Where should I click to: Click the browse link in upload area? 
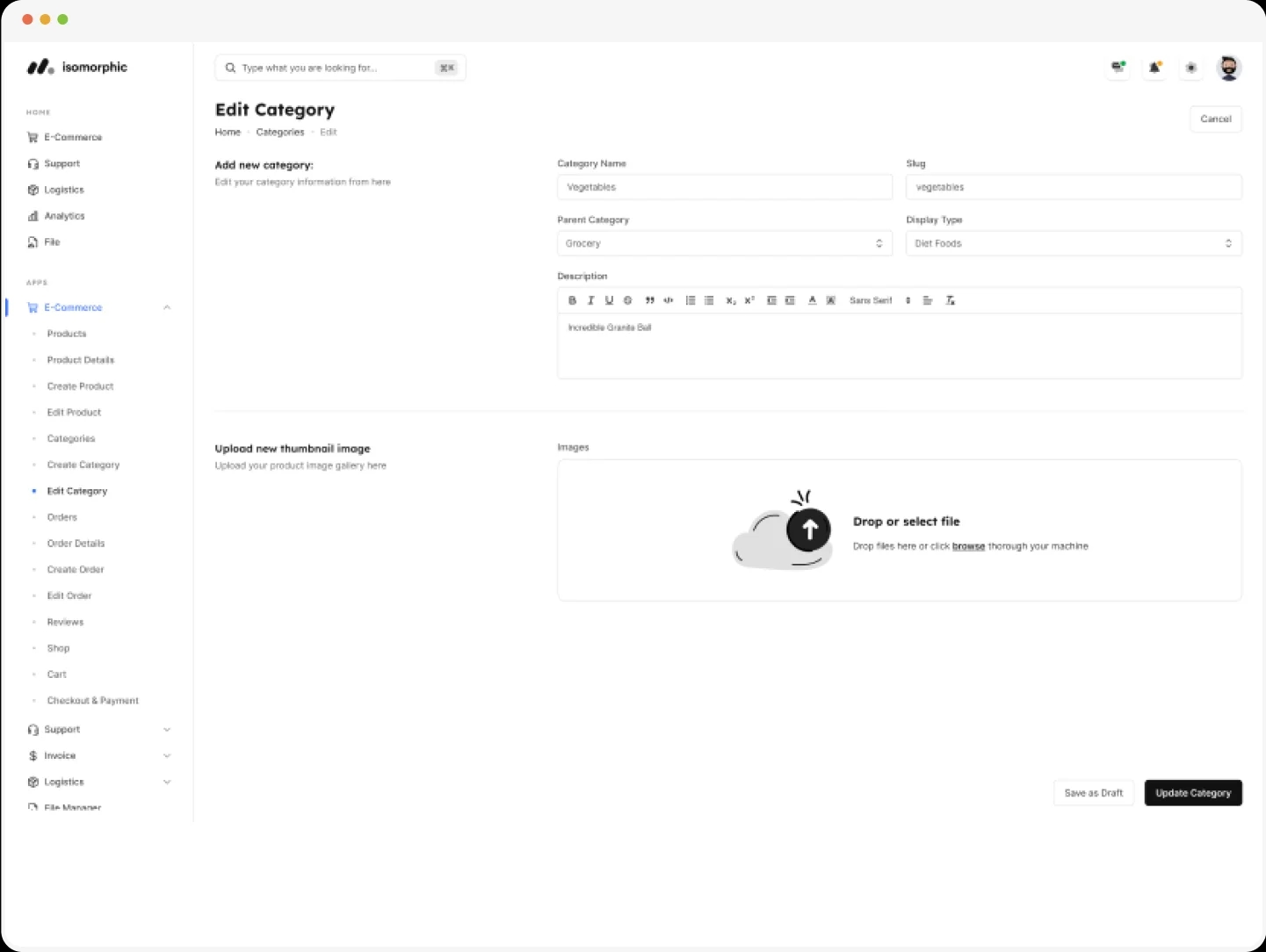(x=968, y=546)
